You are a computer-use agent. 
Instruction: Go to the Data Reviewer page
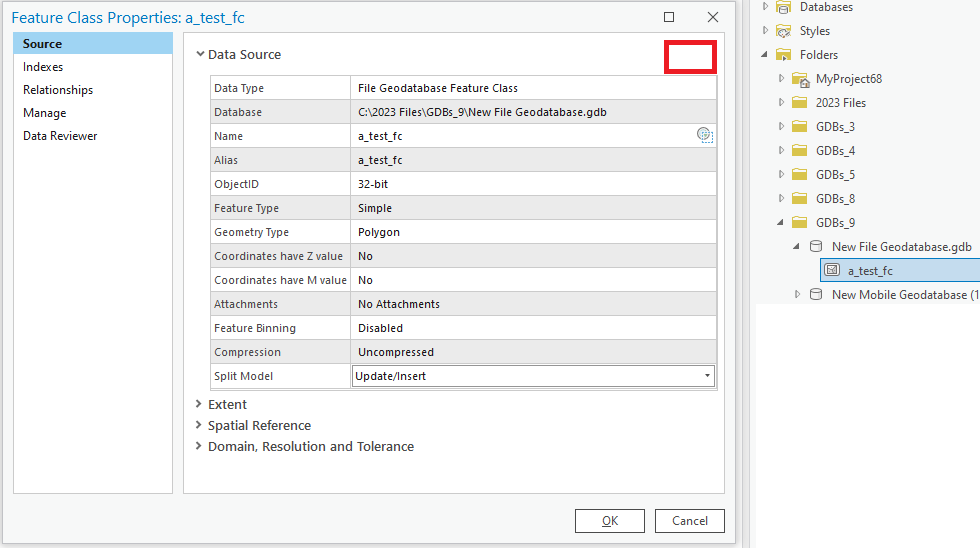(60, 136)
